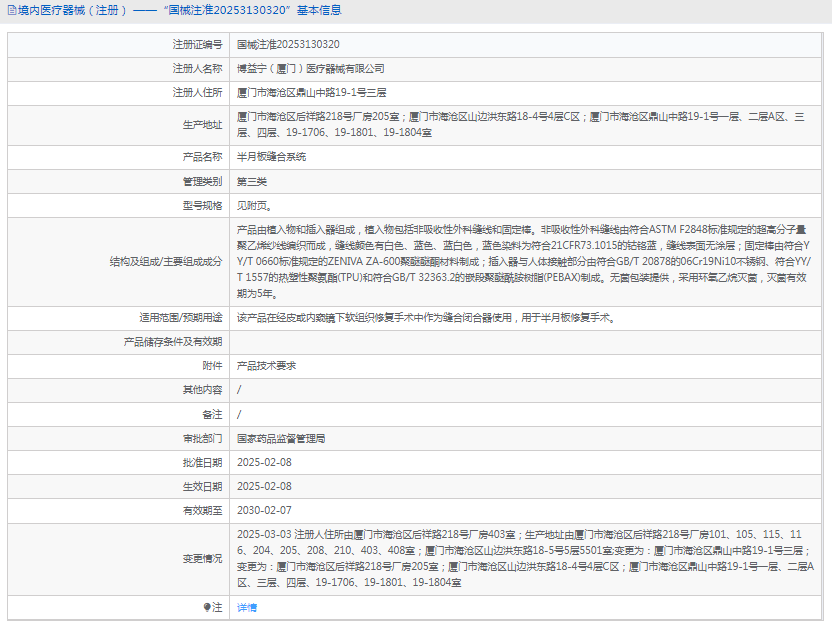Click the change record dated 2025-03-03
Screen dimensions: 832x629
click(x=525, y=558)
